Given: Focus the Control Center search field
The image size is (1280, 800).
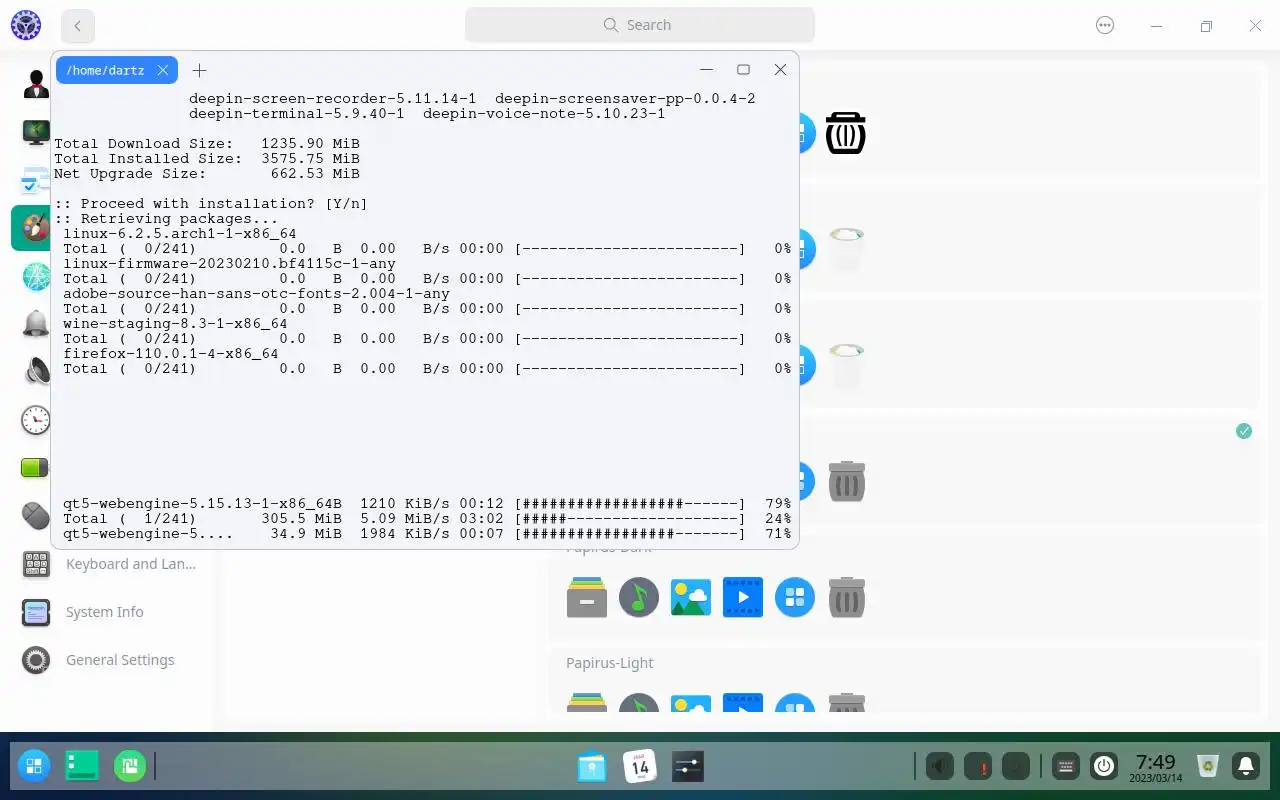Looking at the screenshot, I should click(x=640, y=25).
